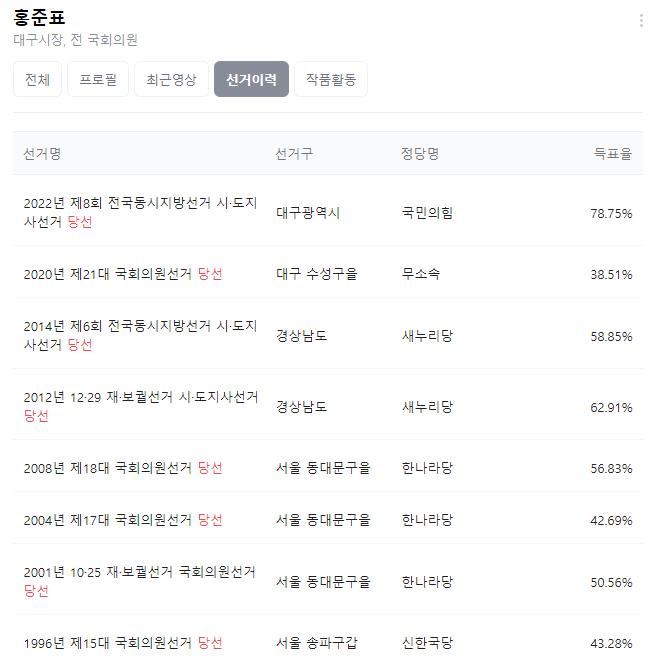Select the 최근영상 tab
The height and width of the screenshot is (663, 660).
coord(171,79)
